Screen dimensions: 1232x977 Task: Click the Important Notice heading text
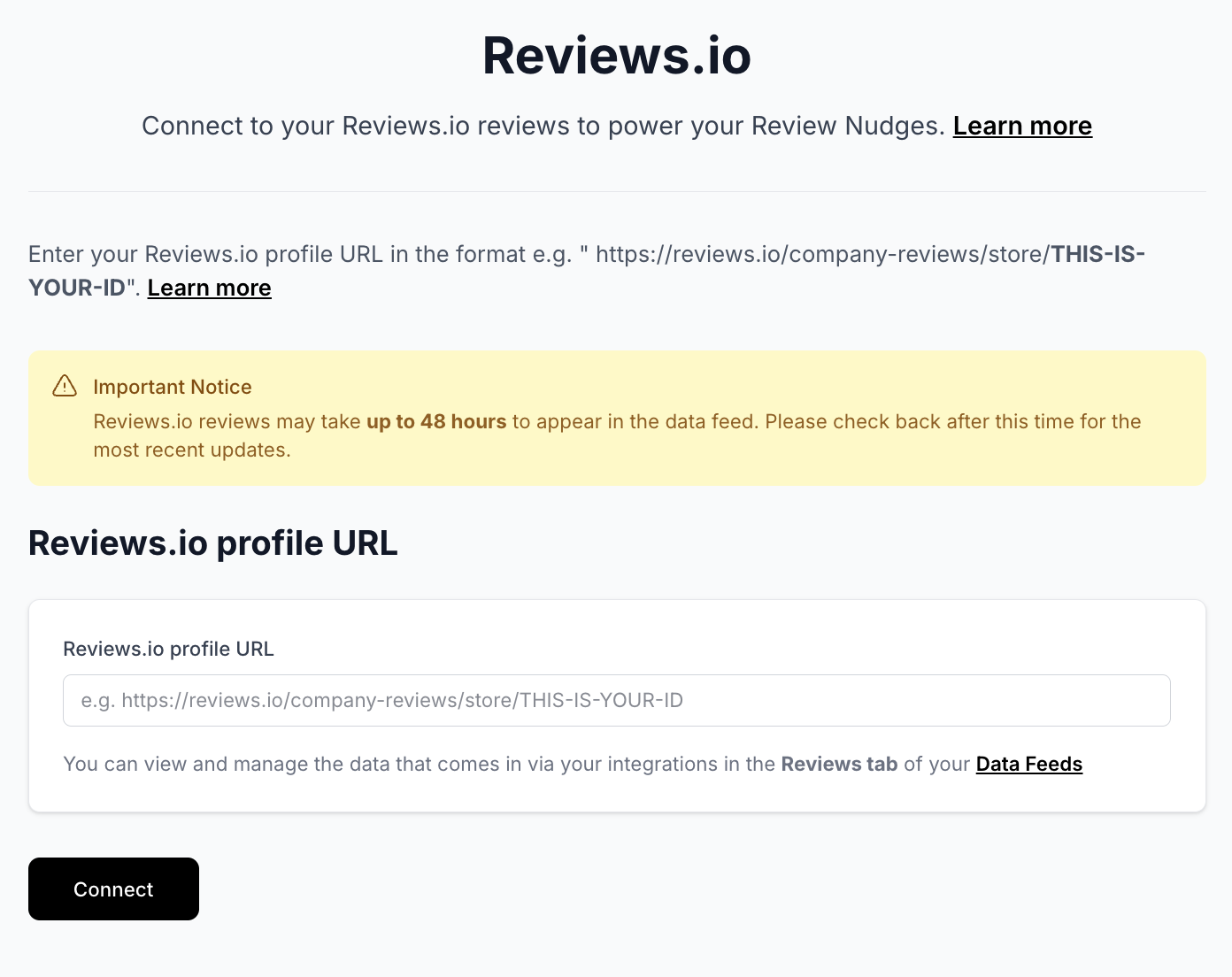(x=173, y=387)
